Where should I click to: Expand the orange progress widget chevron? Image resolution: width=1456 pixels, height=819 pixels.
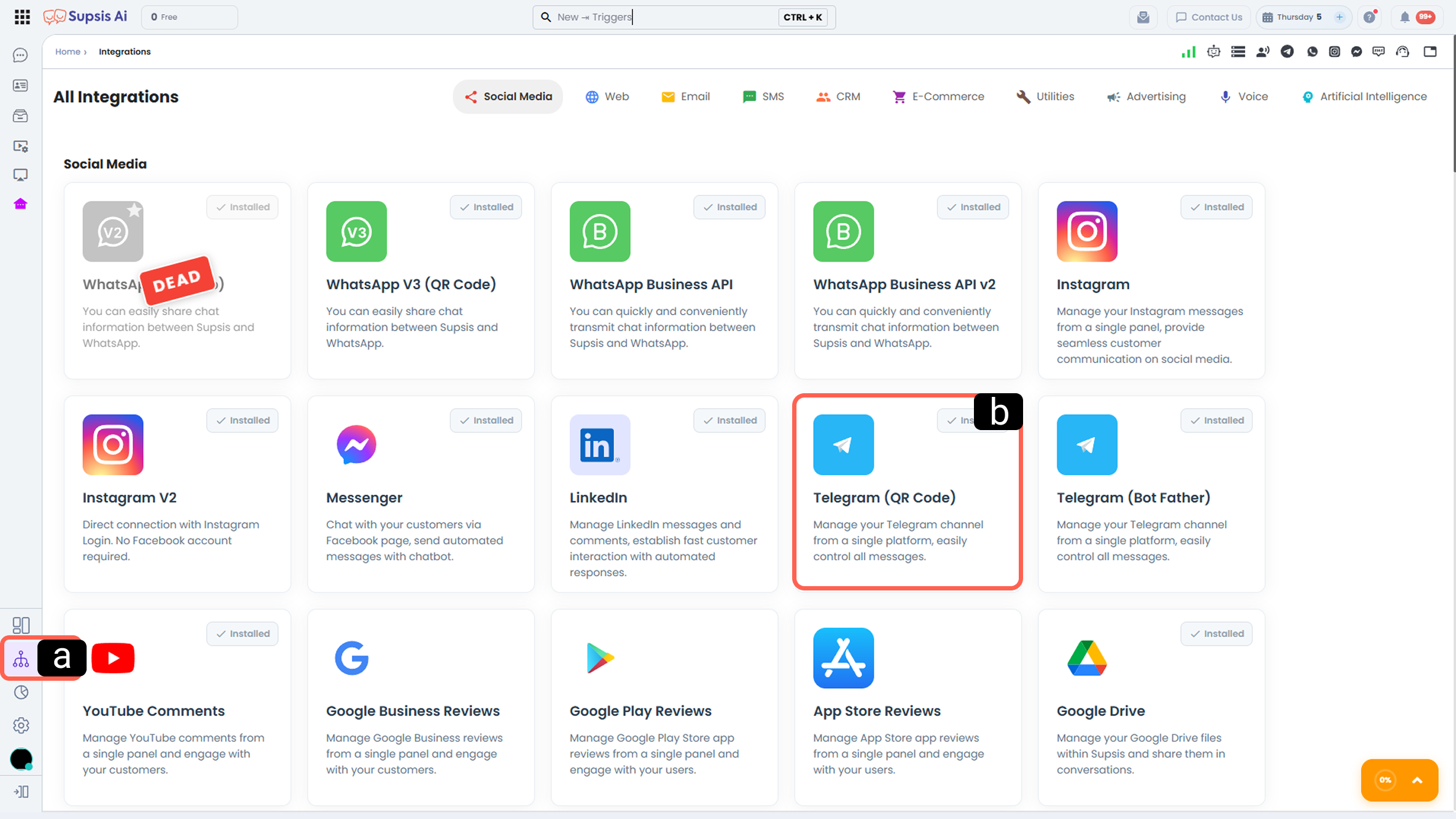[1417, 780]
